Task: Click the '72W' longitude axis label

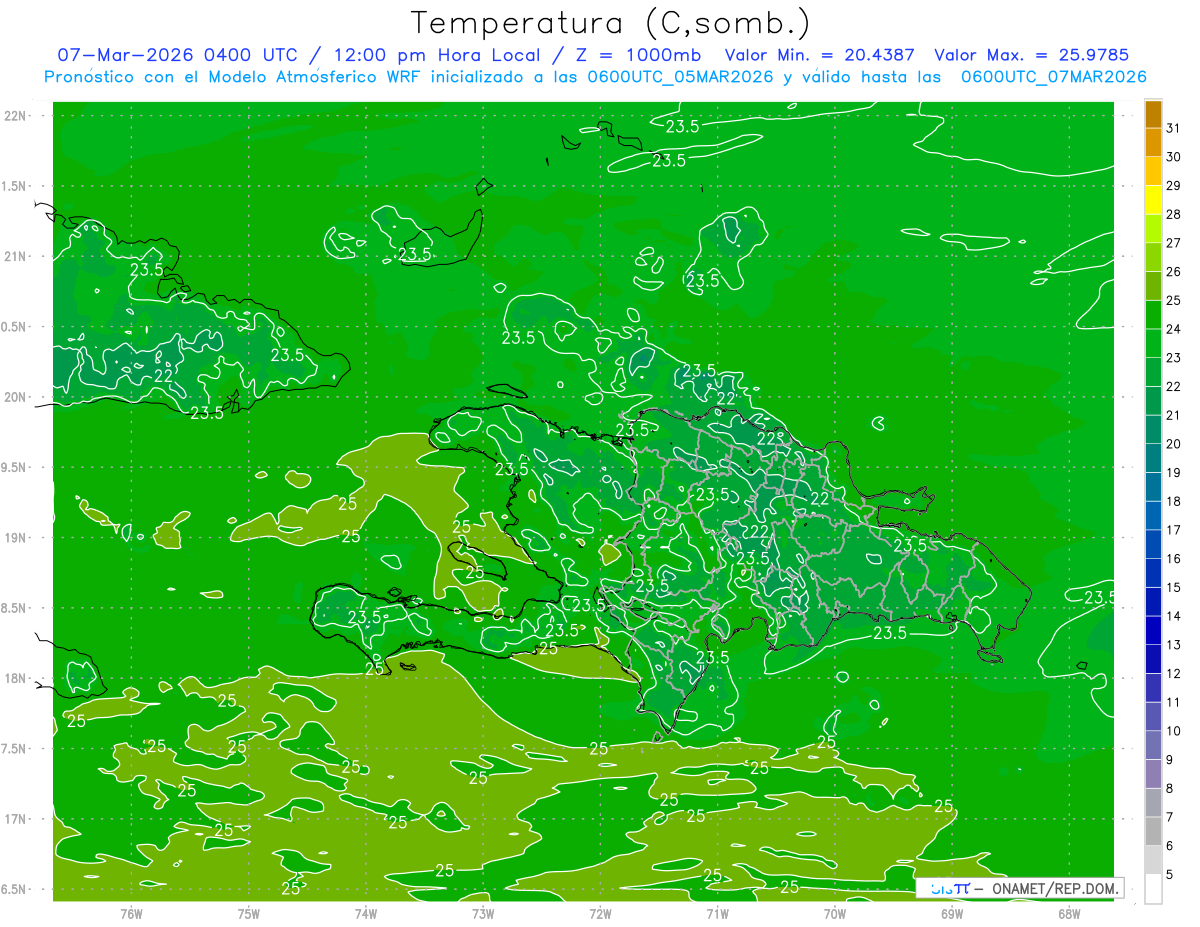Action: coord(600,913)
